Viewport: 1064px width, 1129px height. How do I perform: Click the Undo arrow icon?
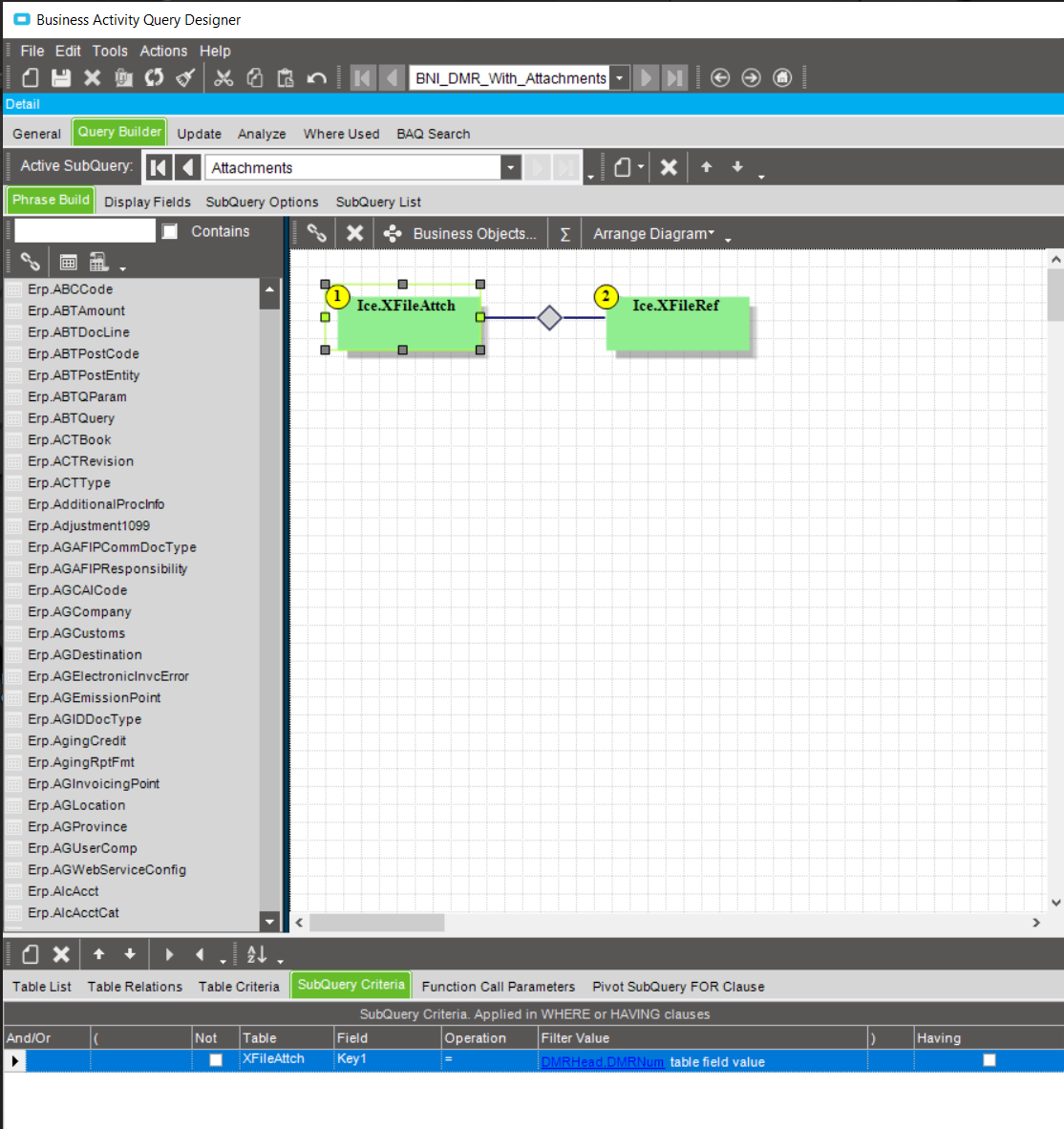317,77
